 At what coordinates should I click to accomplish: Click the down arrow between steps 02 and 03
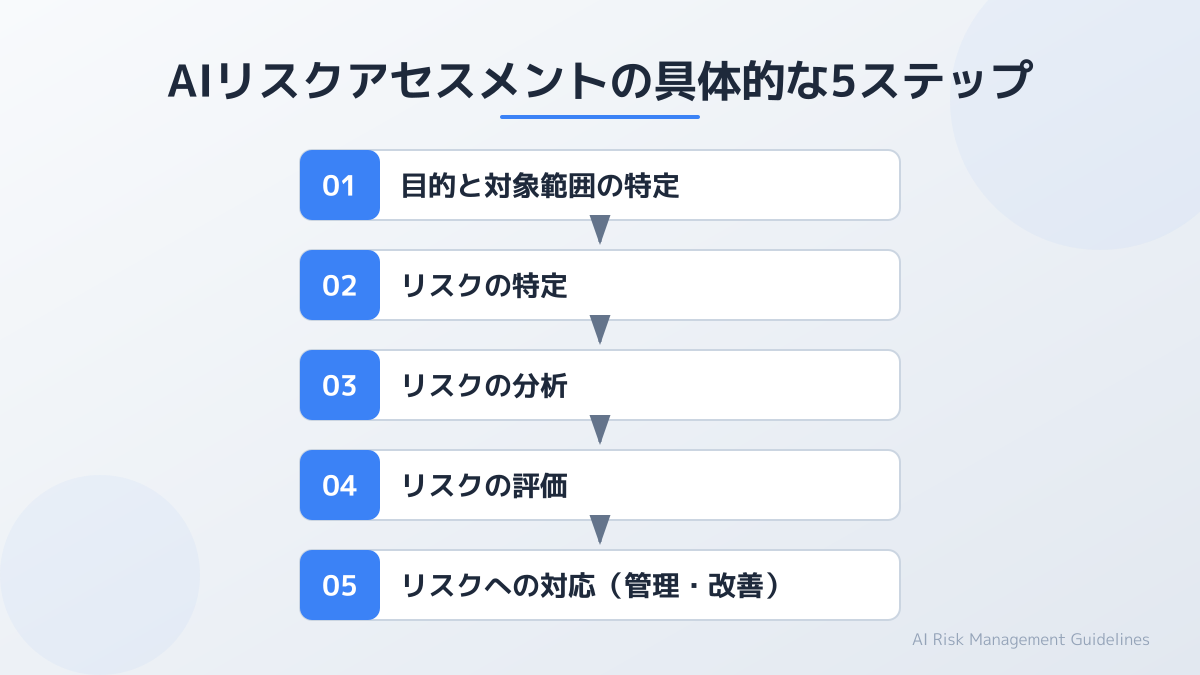(600, 330)
